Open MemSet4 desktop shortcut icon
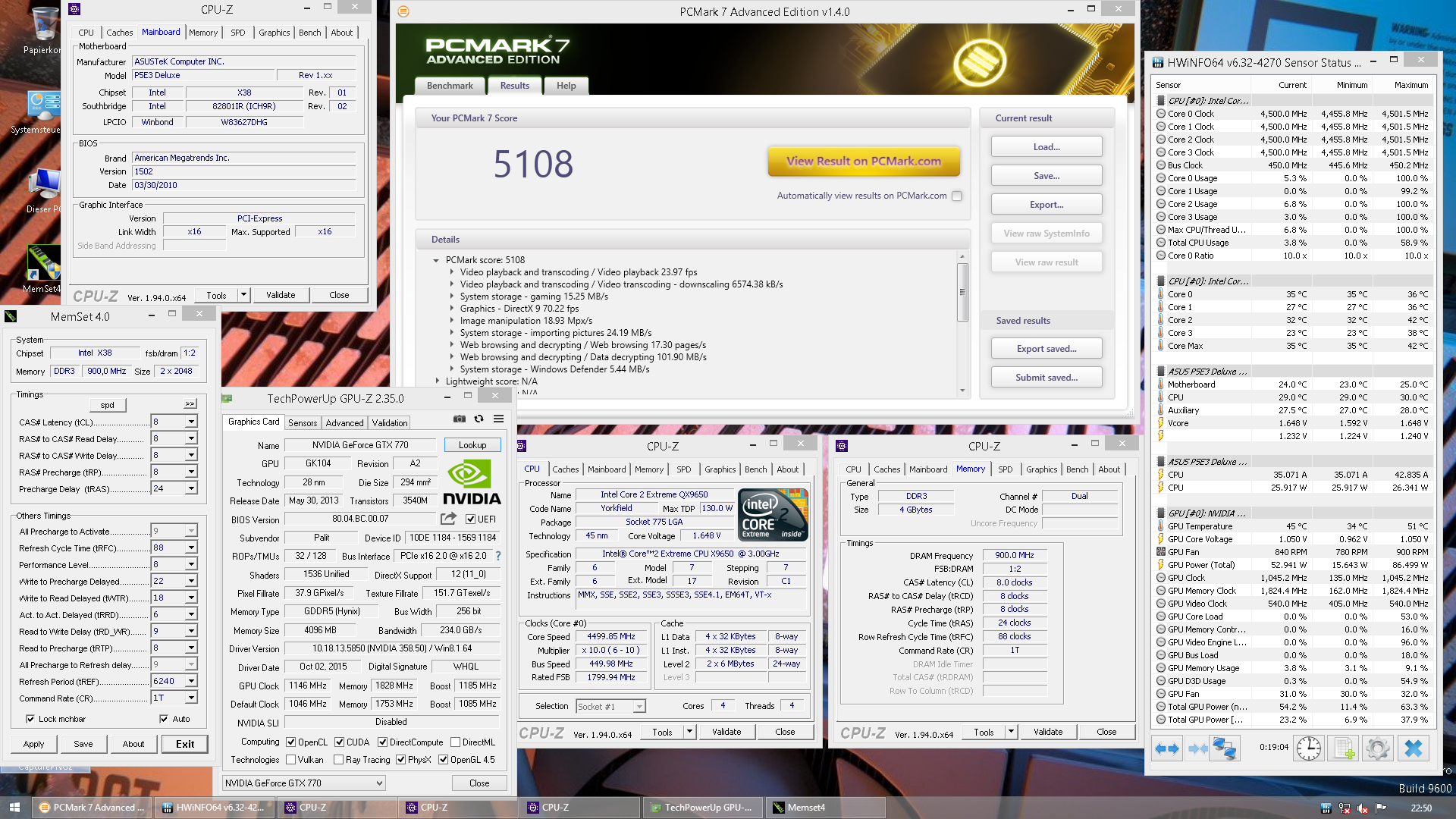The width and height of the screenshot is (1456, 819). [x=42, y=269]
